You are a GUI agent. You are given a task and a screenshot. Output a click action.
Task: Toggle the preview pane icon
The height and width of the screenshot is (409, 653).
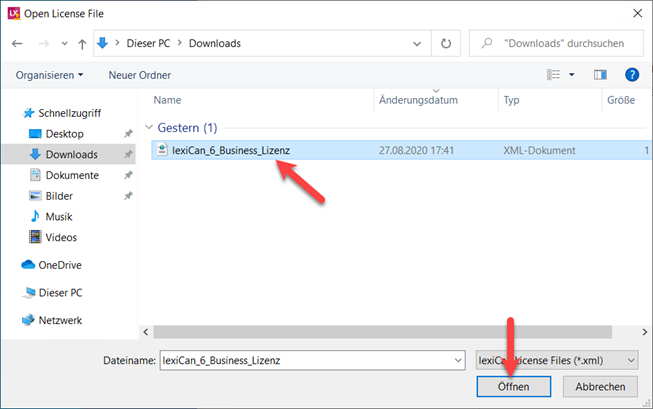tap(601, 75)
